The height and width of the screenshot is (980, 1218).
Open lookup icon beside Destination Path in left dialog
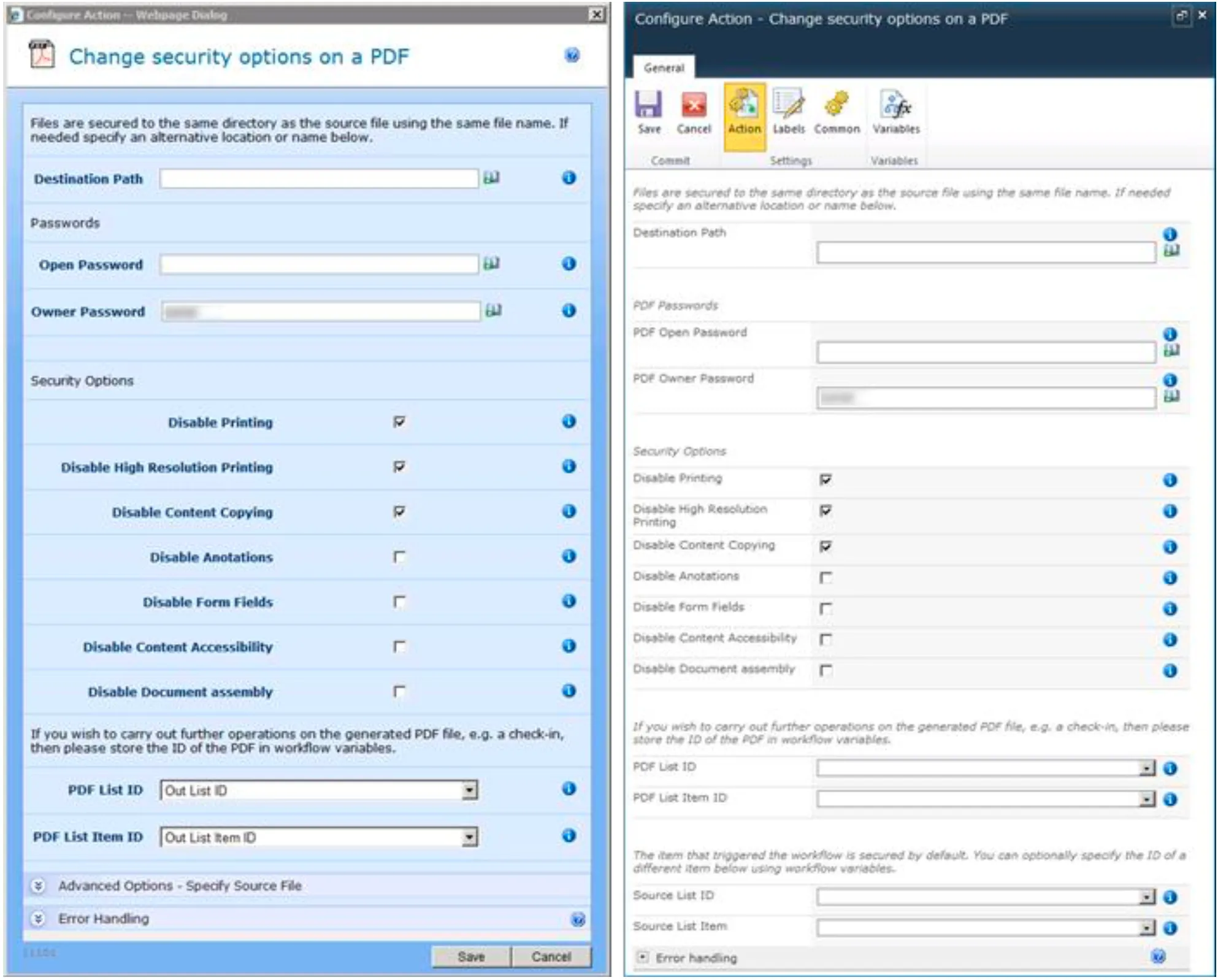[x=491, y=178]
